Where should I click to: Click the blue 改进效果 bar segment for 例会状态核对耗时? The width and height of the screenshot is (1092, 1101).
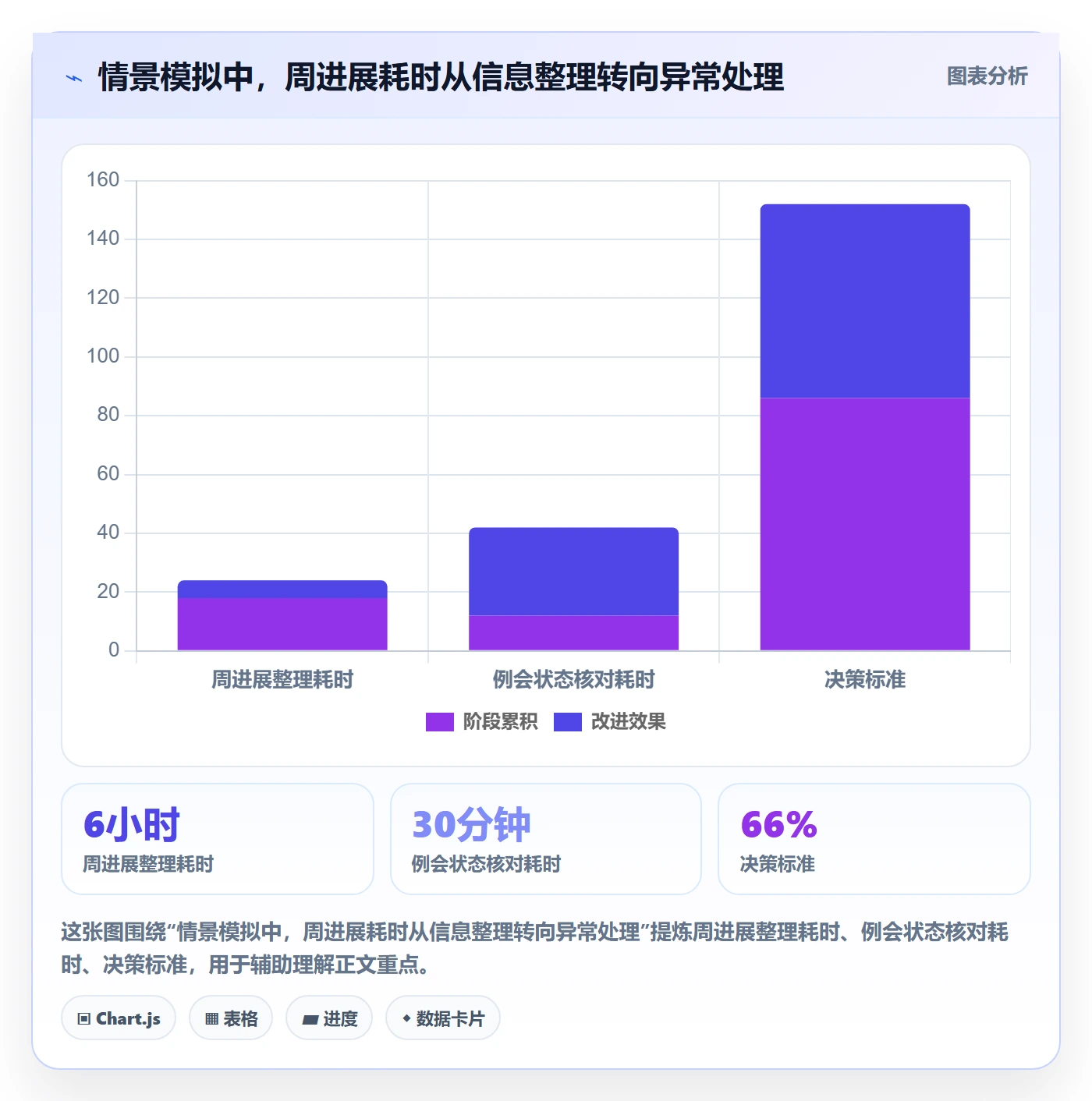tap(573, 572)
